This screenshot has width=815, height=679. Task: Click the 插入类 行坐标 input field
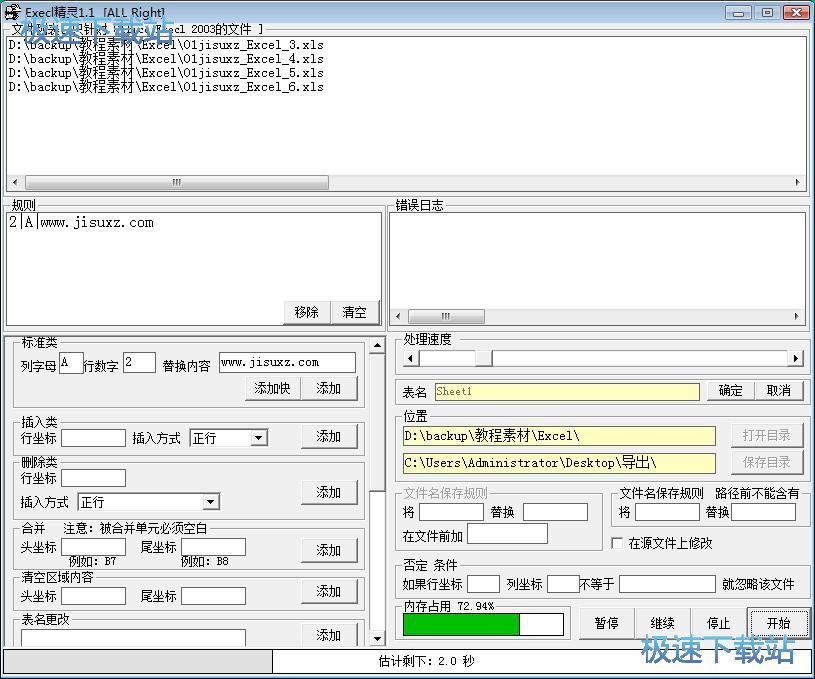[x=94, y=438]
